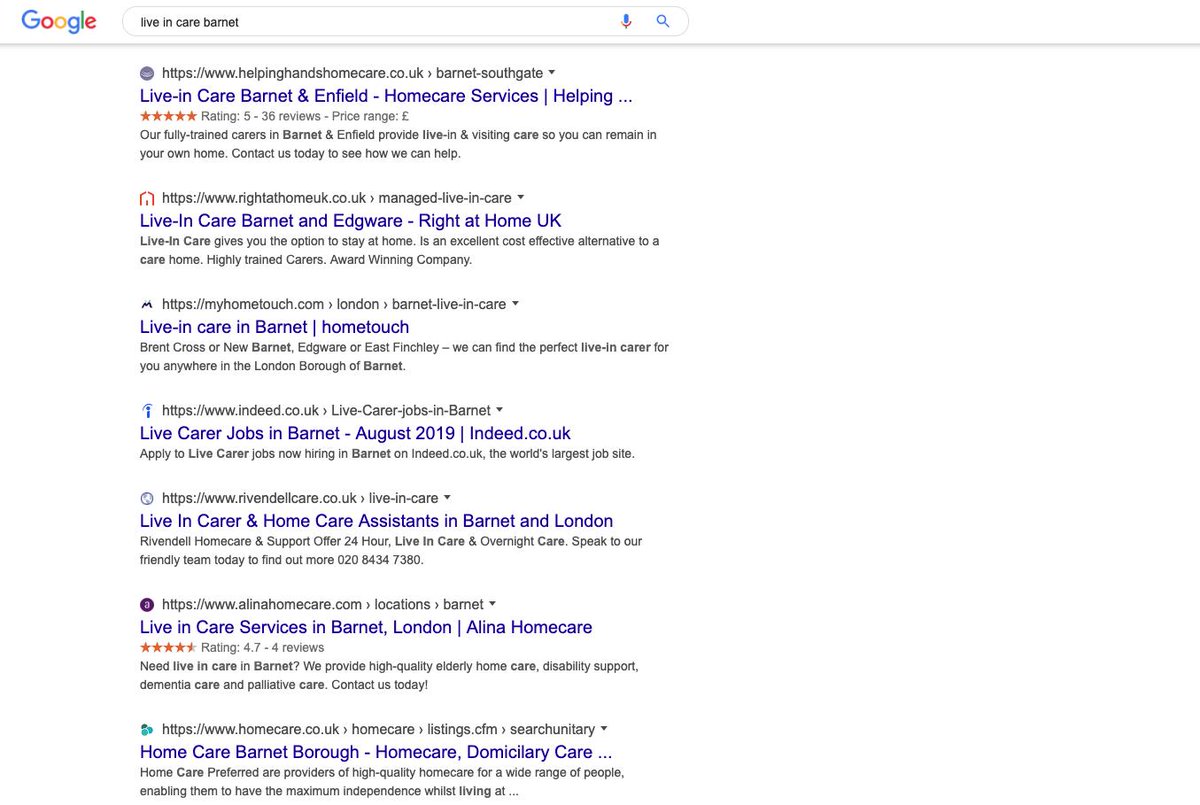Screen dimensions: 1200x805
Task: Expand dropdown arrow next to alinahomecare.com URL
Action: click(x=492, y=604)
